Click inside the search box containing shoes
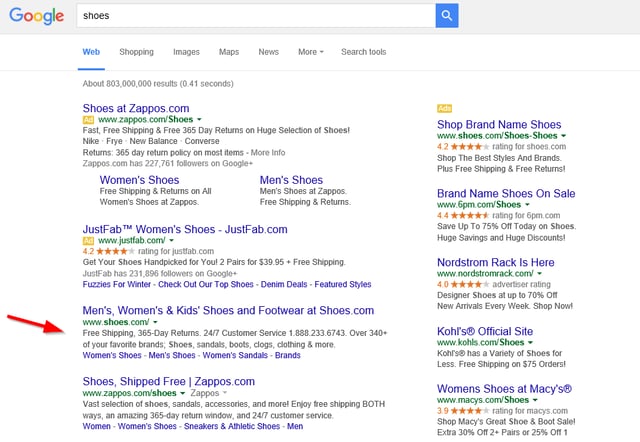Image resolution: width=640 pixels, height=442 pixels. pyautogui.click(x=256, y=16)
